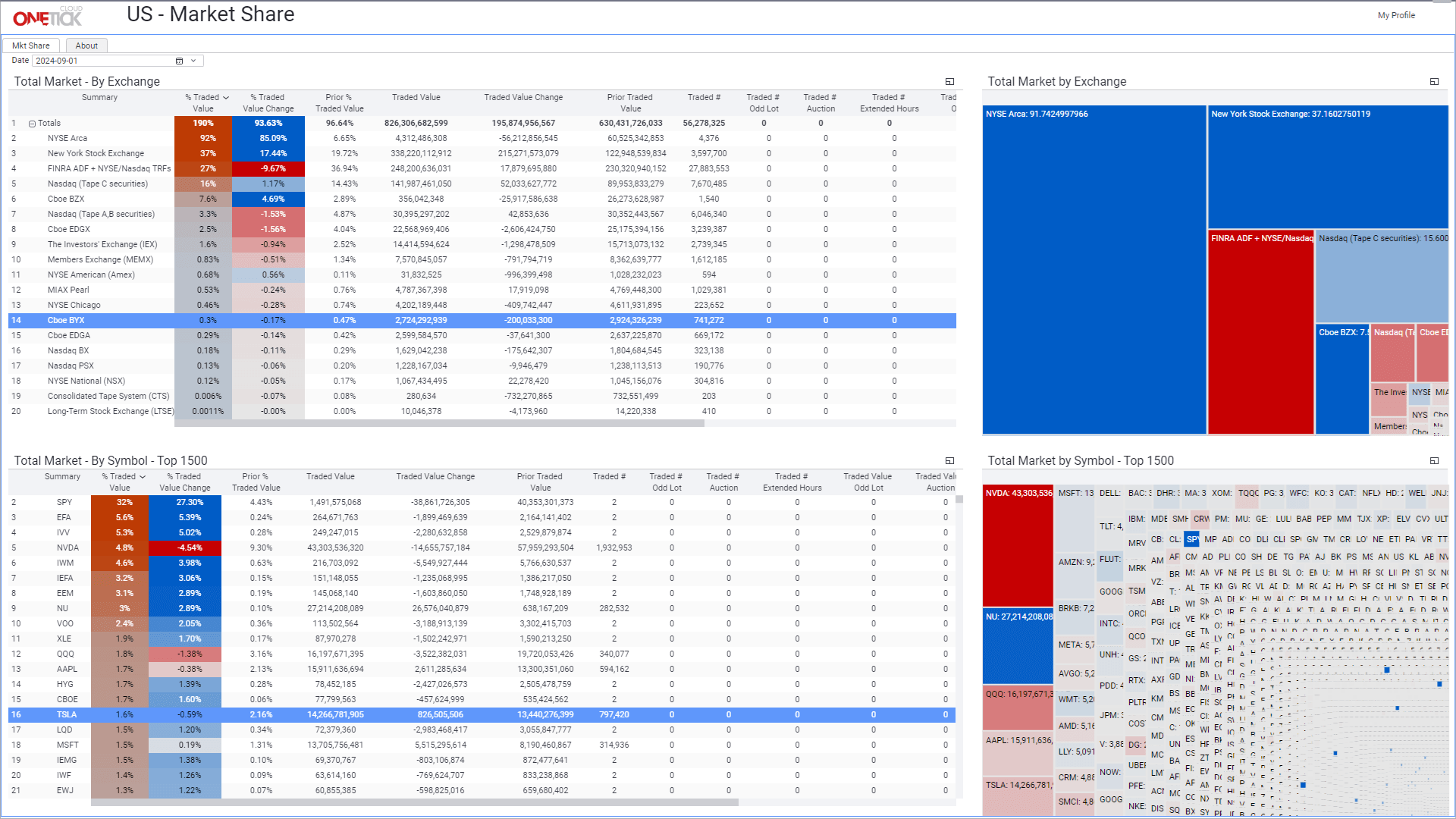Maximize the By Symbol Top 1500 table panel
The height and width of the screenshot is (819, 1456).
pyautogui.click(x=949, y=461)
